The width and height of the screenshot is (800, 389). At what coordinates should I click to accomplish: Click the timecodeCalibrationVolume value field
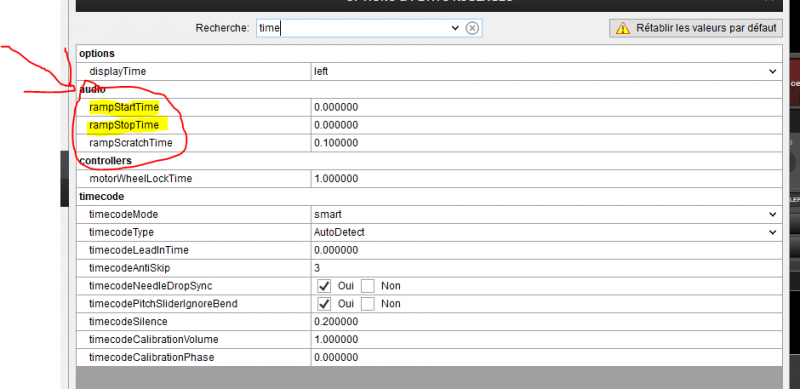tap(546, 339)
